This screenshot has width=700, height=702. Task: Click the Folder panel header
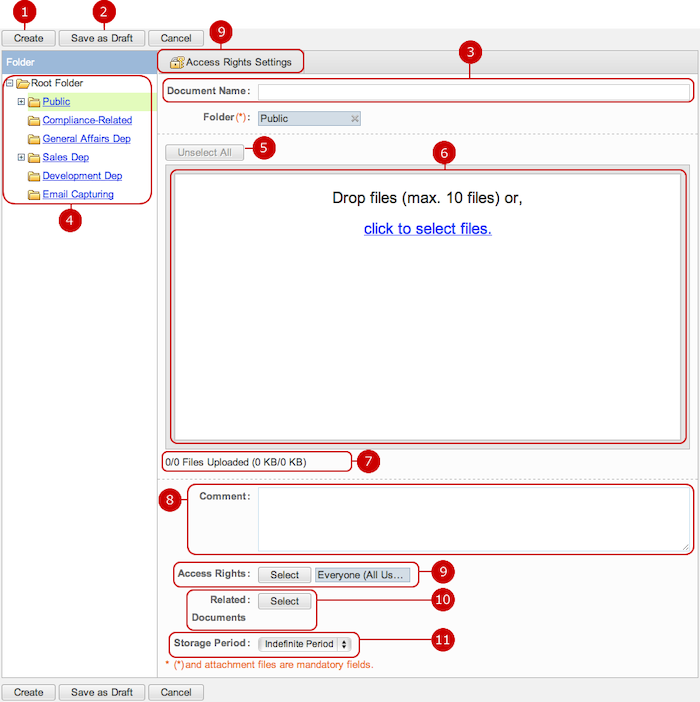click(x=79, y=62)
